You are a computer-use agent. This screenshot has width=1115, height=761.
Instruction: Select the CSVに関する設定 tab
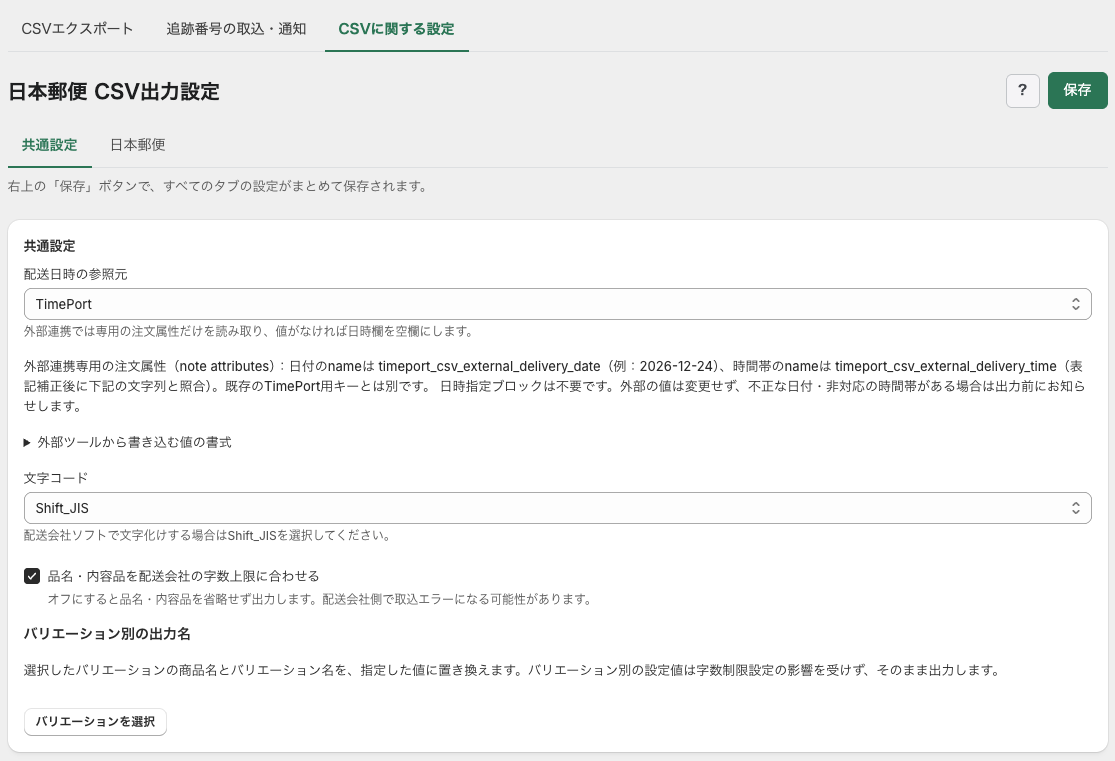pyautogui.click(x=396, y=28)
